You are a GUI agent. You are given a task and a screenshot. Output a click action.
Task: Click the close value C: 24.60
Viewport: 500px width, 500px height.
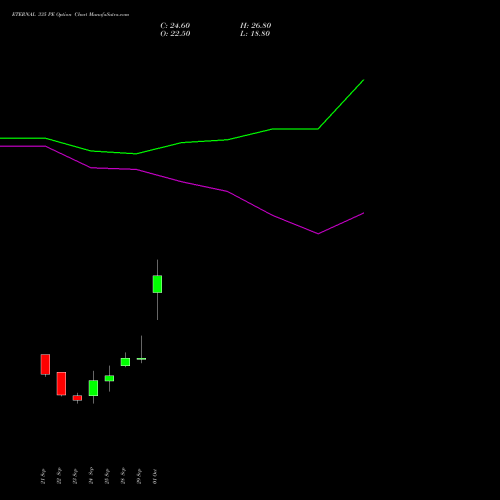click(x=175, y=26)
